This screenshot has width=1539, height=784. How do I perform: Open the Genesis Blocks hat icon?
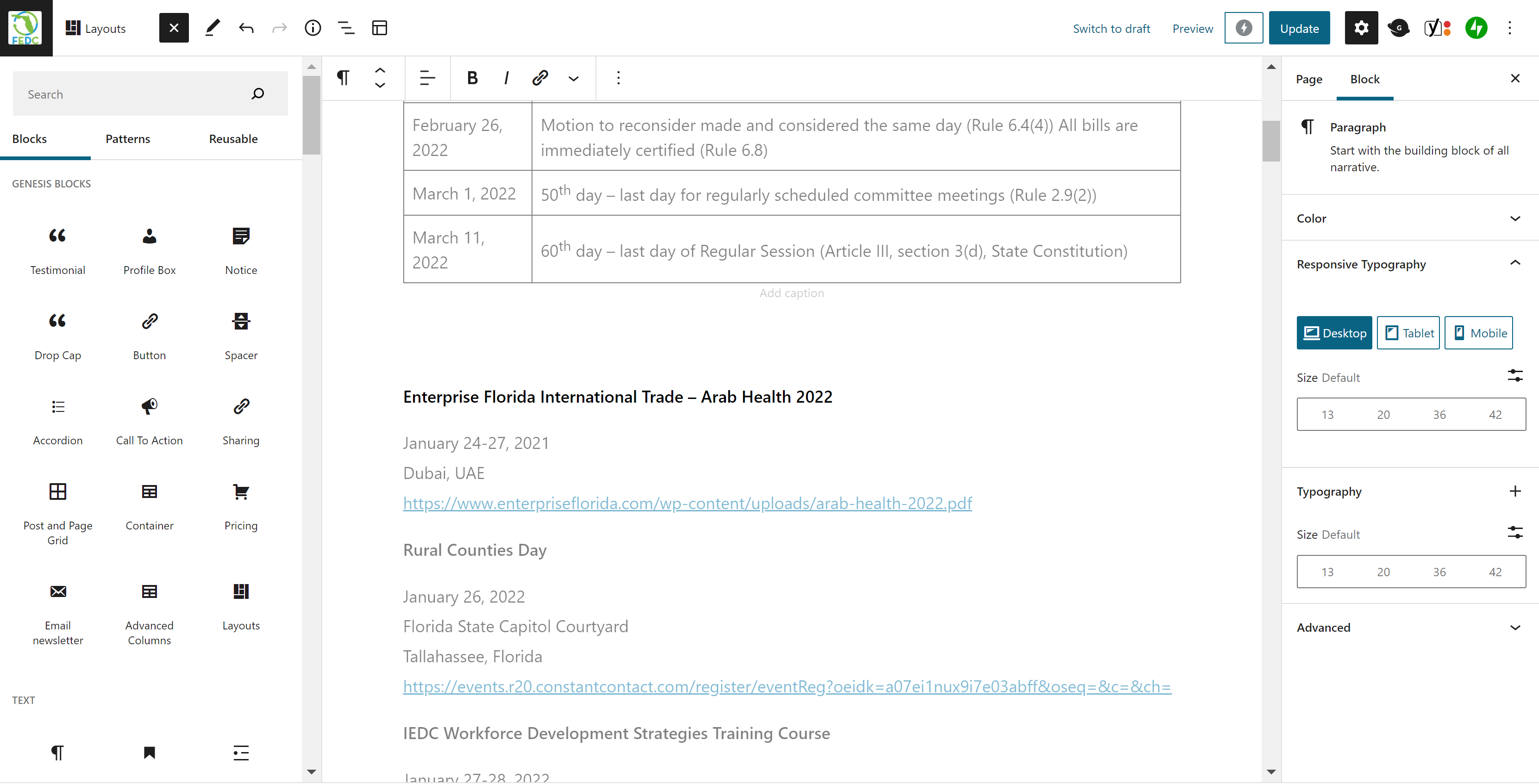tap(1399, 28)
